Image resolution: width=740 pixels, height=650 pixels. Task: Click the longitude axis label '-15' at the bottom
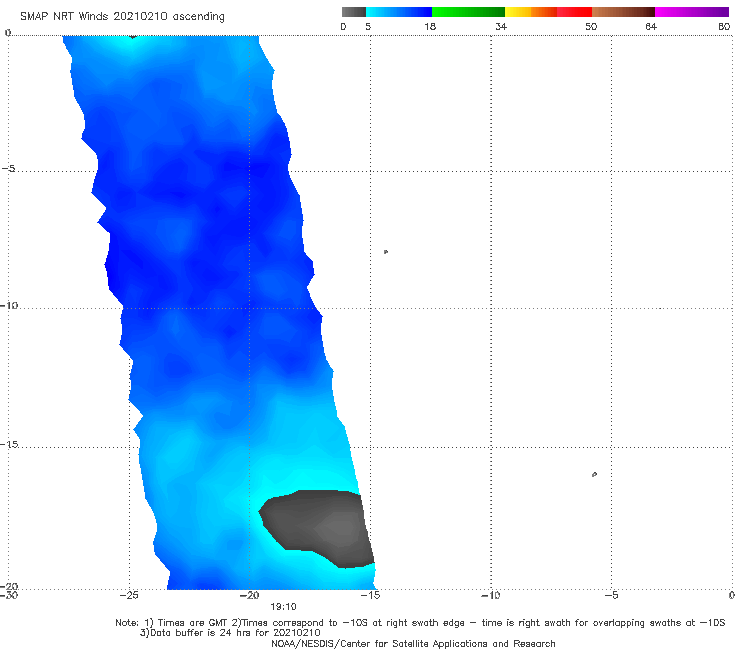370,595
